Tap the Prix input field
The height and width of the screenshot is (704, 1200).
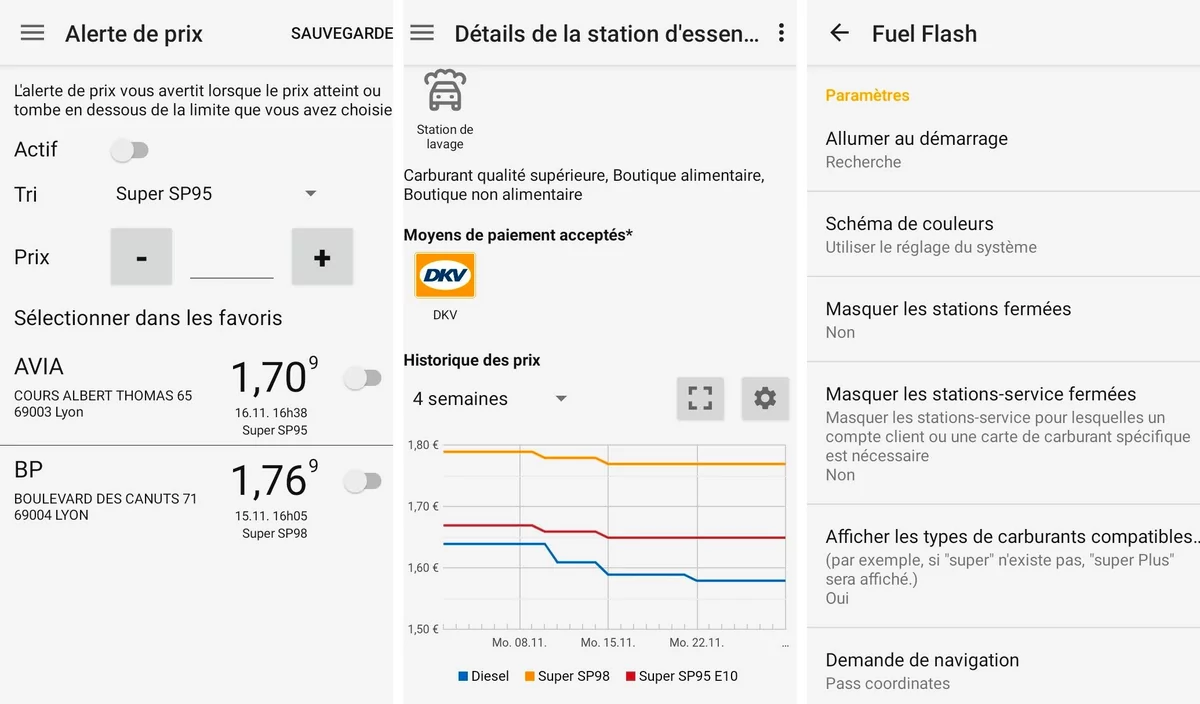coord(231,260)
